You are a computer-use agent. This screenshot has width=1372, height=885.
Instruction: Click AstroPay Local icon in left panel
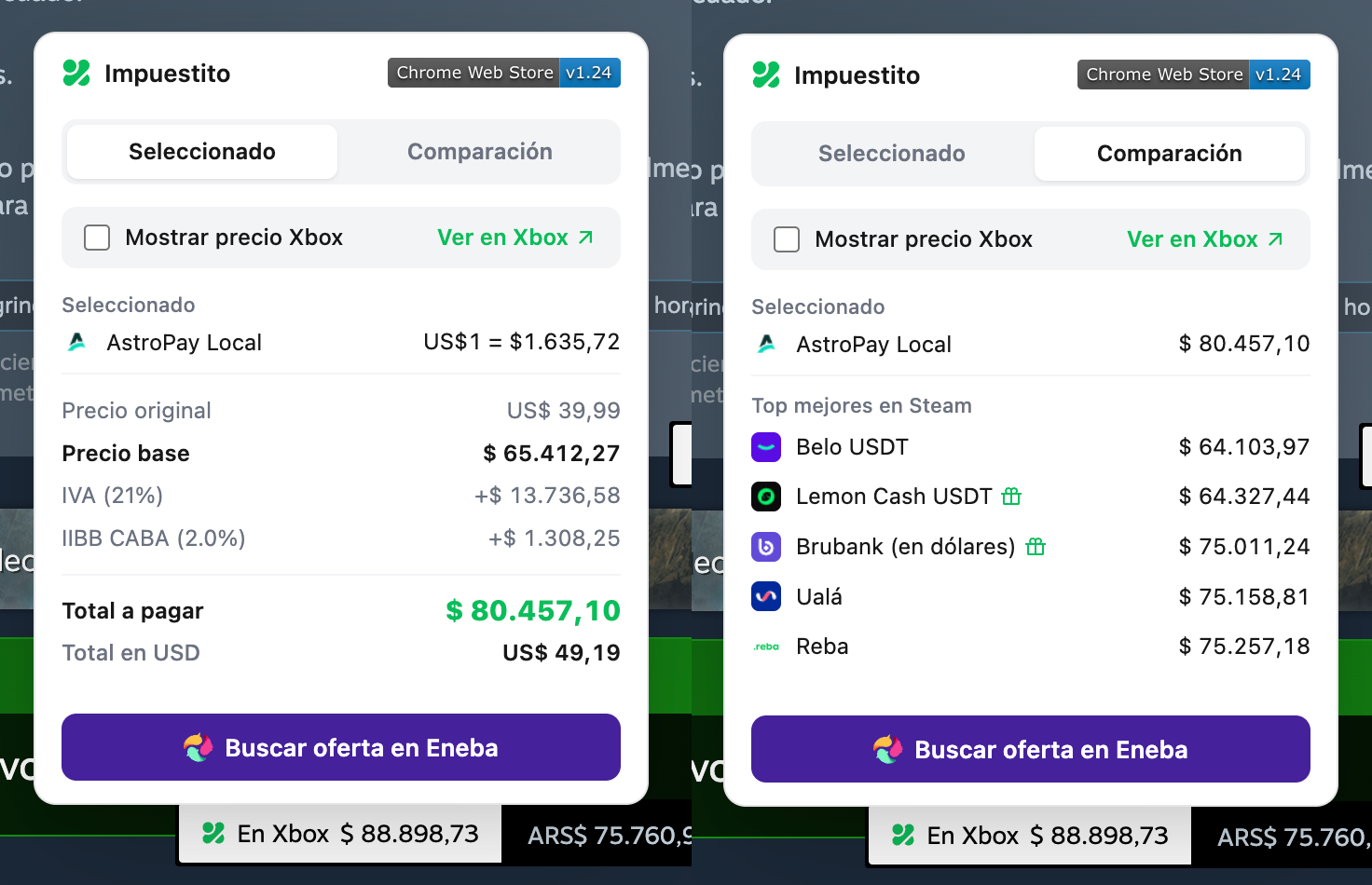(x=77, y=342)
